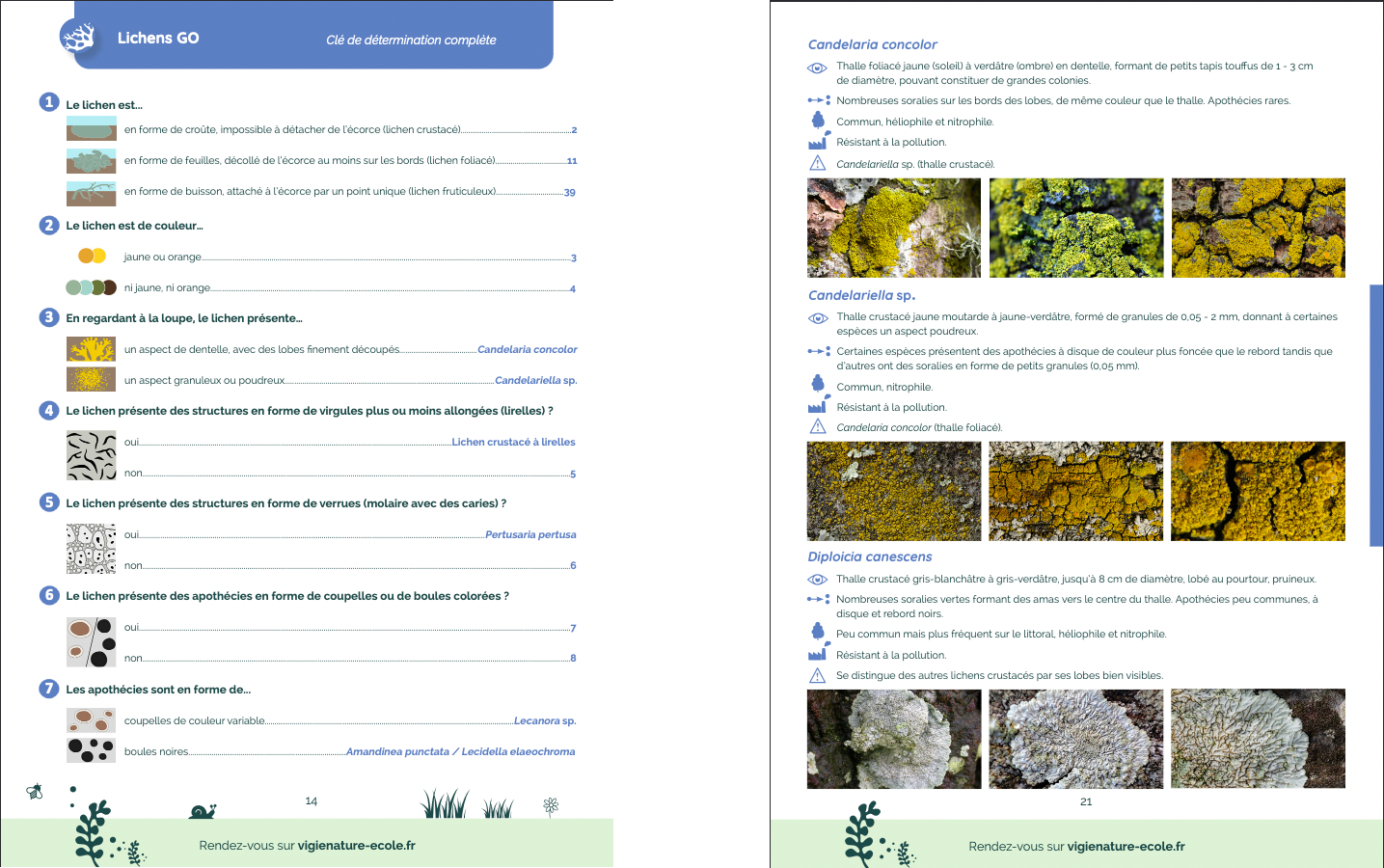
Task: Click the first Candelaria concolor photo
Action: click(894, 228)
